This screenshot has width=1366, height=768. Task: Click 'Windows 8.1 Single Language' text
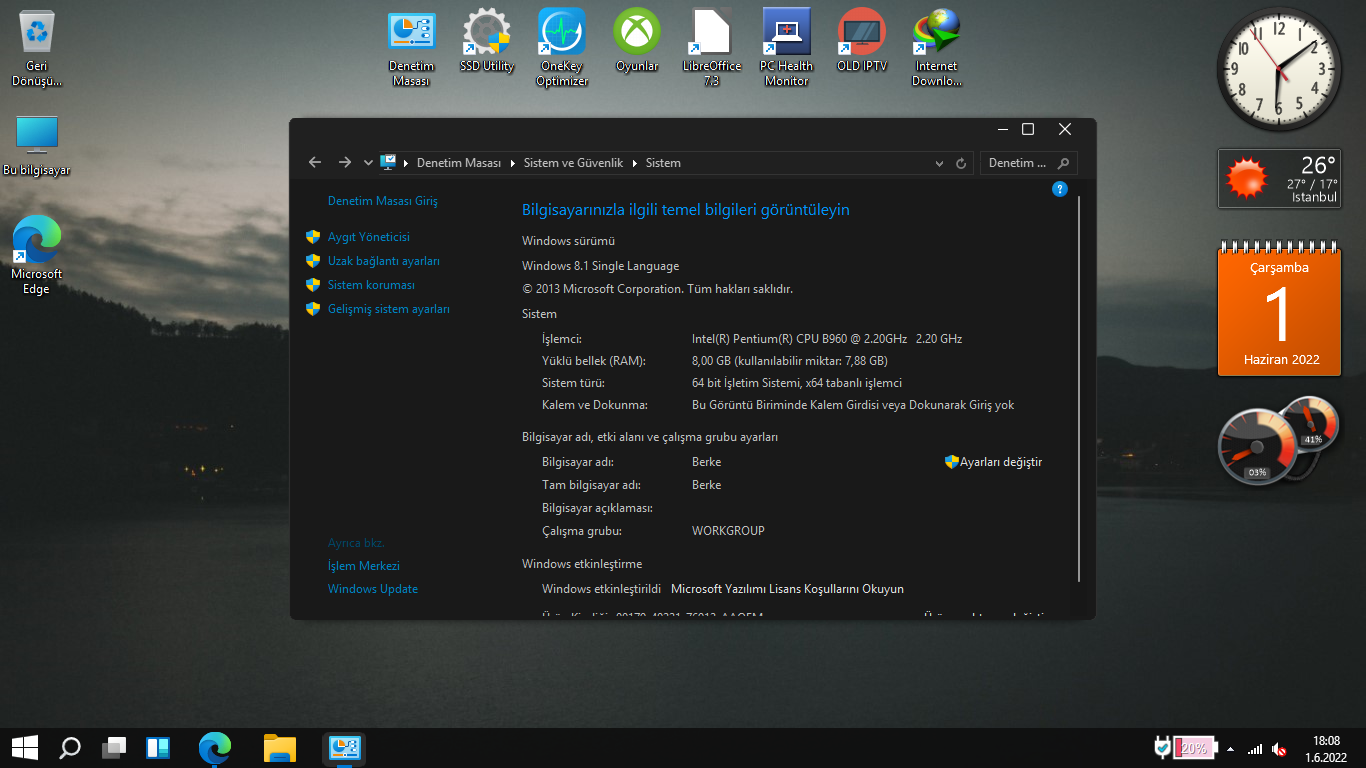click(x=600, y=266)
